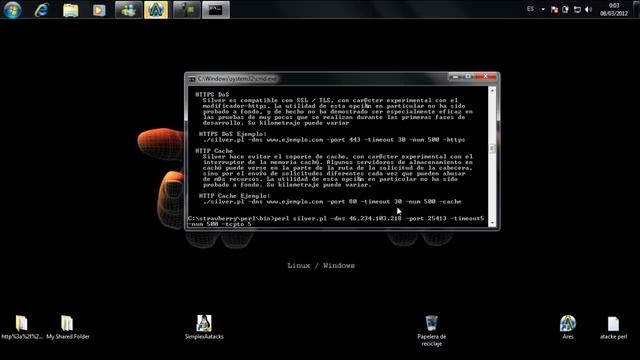Click the Action Center flag tray icon
Viewport: 640px width, 360px height.
click(x=554, y=9)
